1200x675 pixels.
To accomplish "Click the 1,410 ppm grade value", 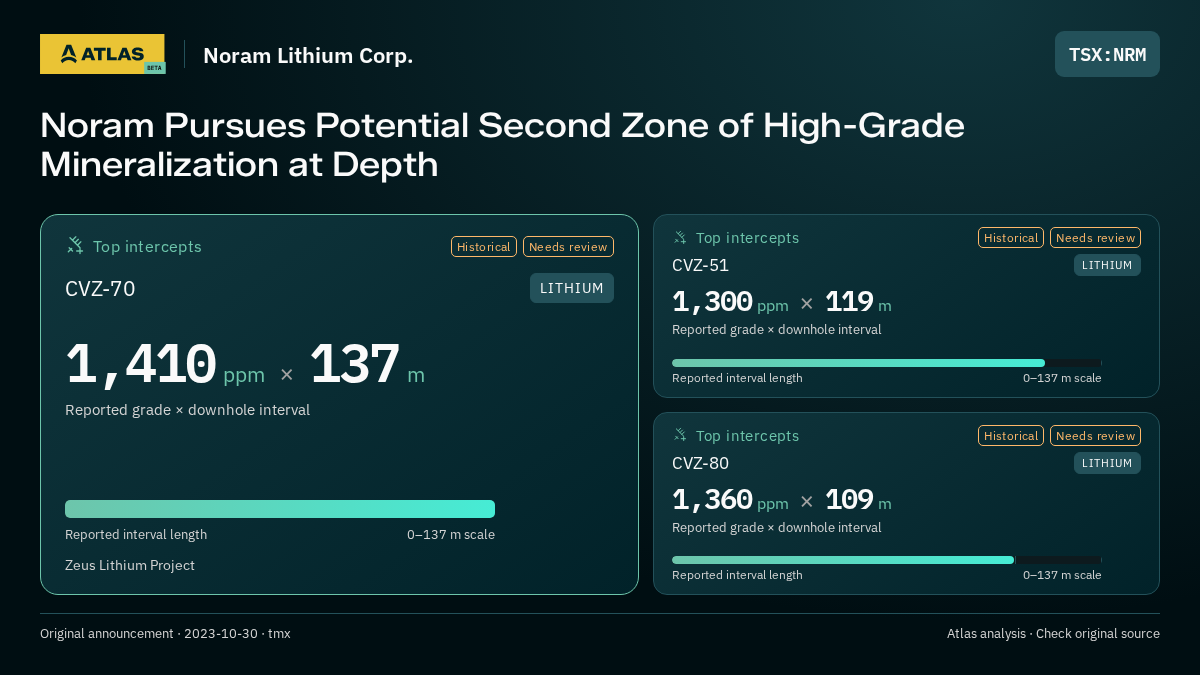I will 165,365.
